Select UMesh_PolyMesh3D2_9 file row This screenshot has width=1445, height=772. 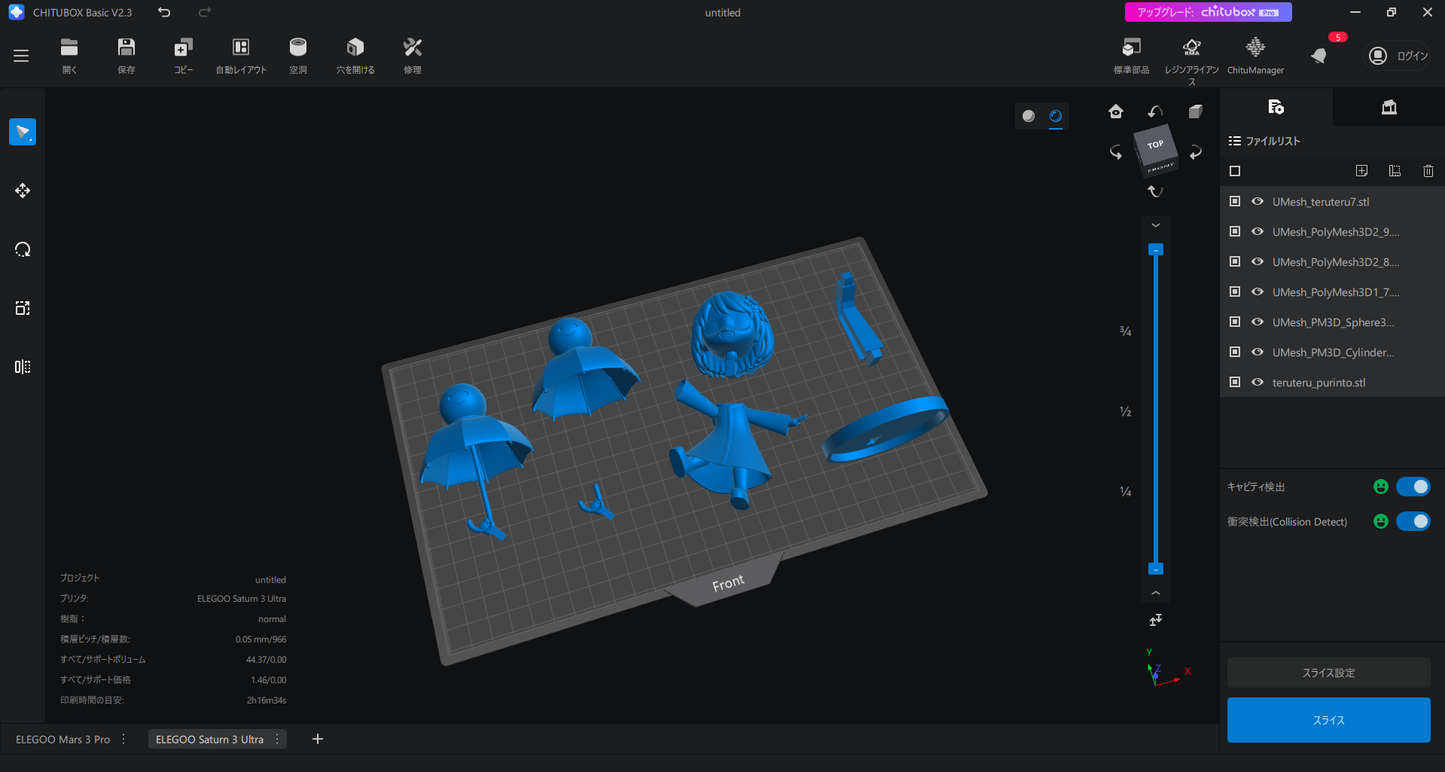(1332, 231)
